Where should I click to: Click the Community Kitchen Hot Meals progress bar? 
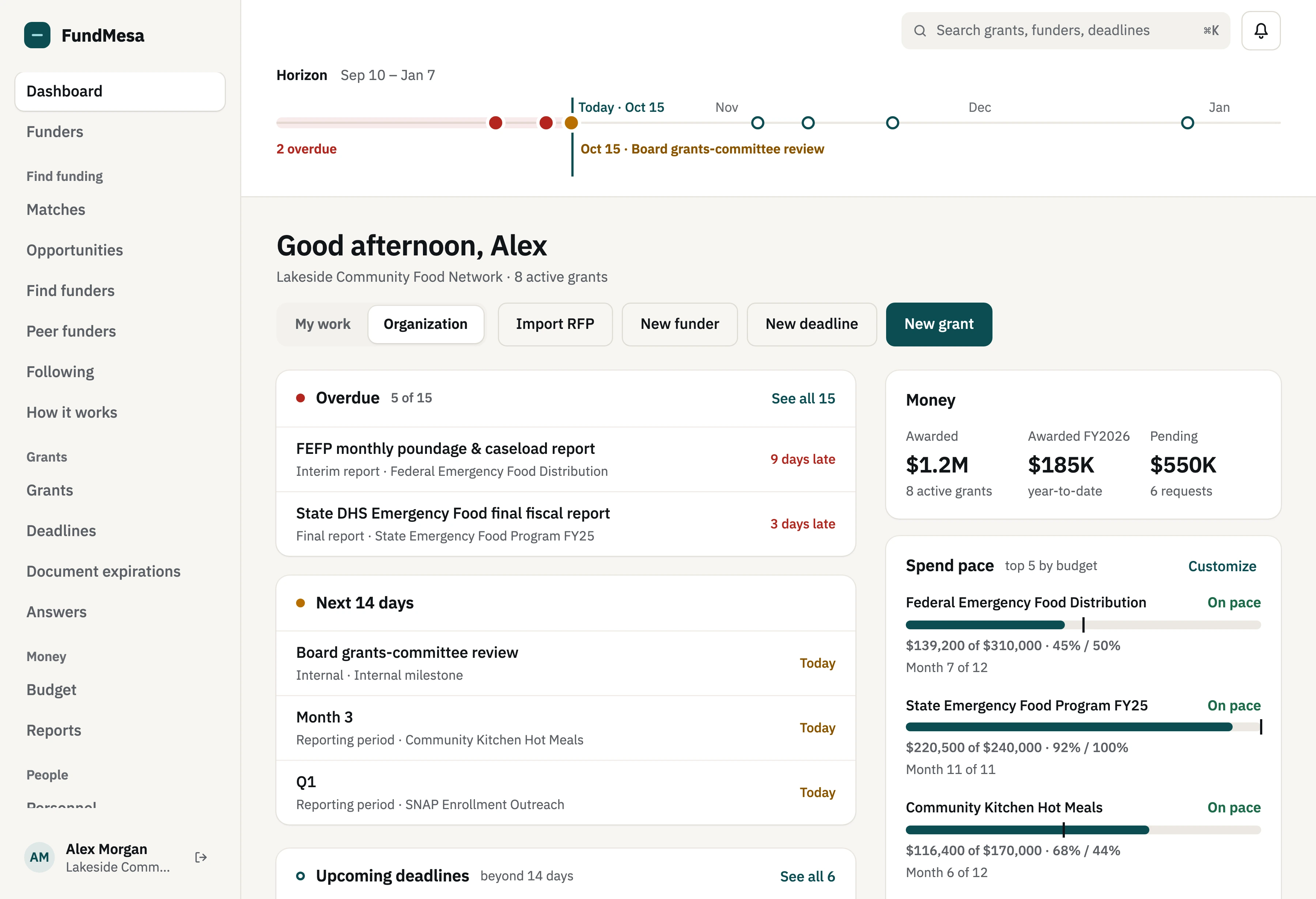pyautogui.click(x=1083, y=830)
